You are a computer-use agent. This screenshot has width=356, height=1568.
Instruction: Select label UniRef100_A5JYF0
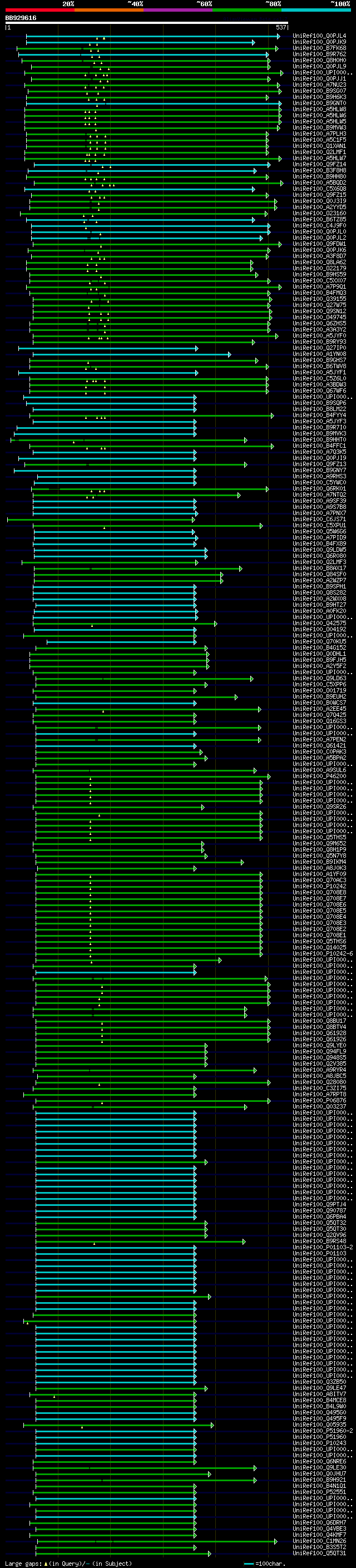[319, 335]
